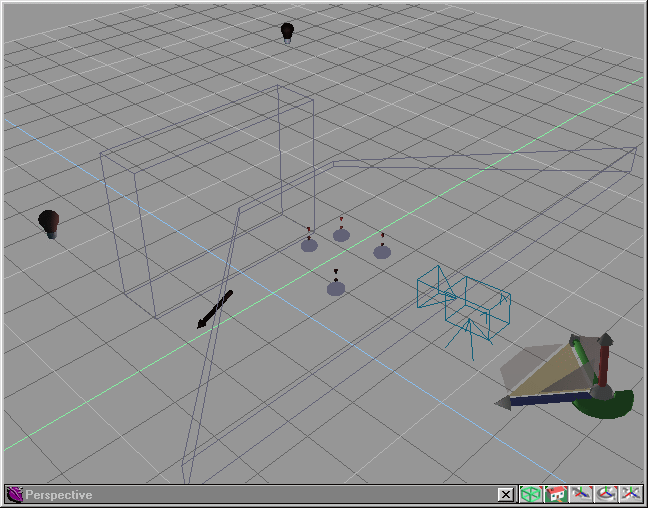Select the light bulb on the left
The width and height of the screenshot is (648, 508).
(49, 224)
